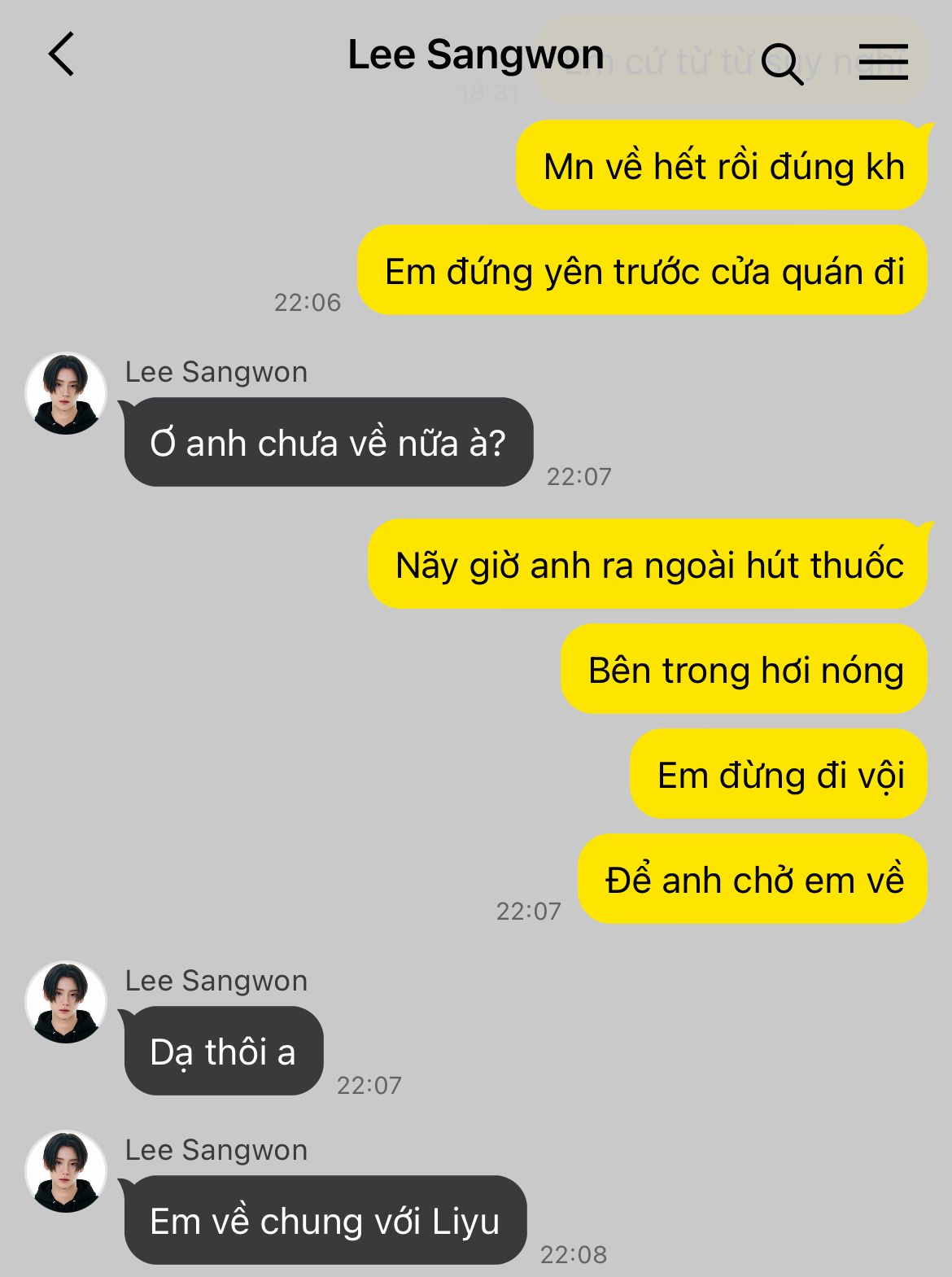Select message 'Dạ thôi a'
Viewport: 952px width, 1277px height.
[x=223, y=1052]
